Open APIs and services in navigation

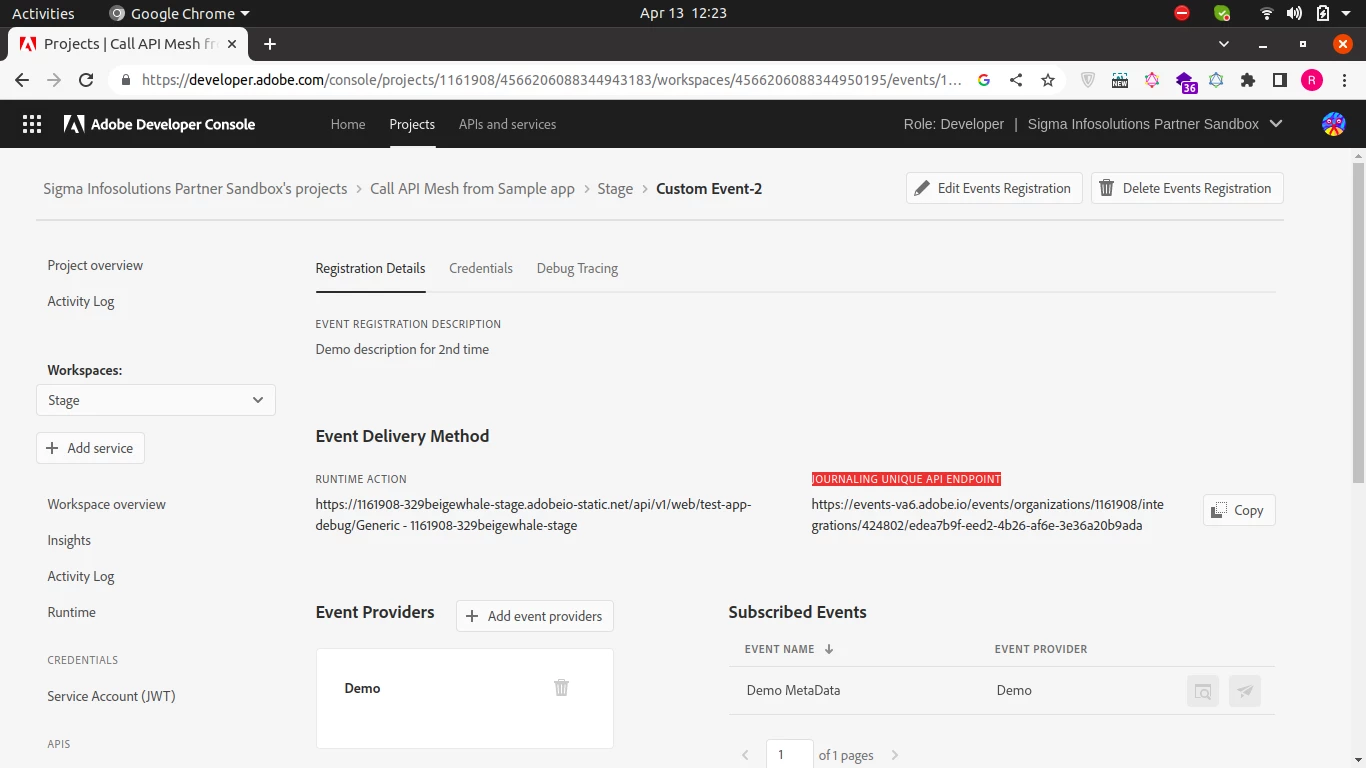point(507,124)
